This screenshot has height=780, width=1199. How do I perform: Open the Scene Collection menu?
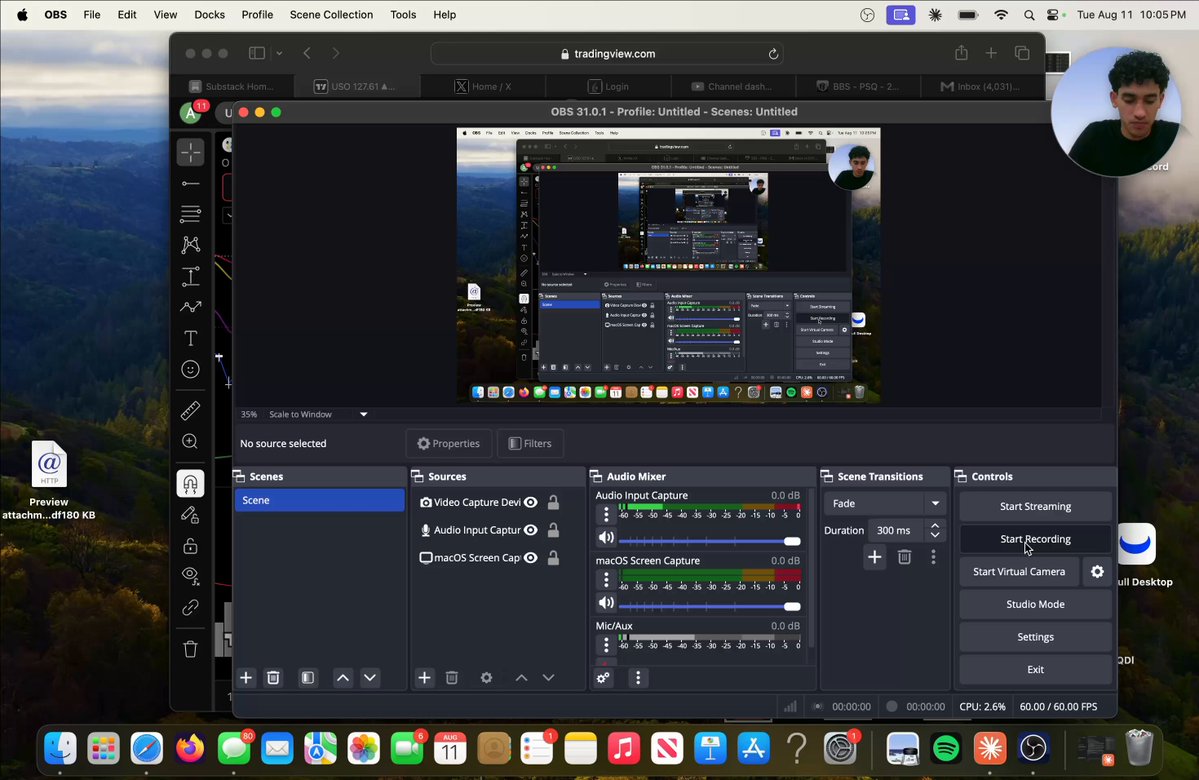click(331, 15)
